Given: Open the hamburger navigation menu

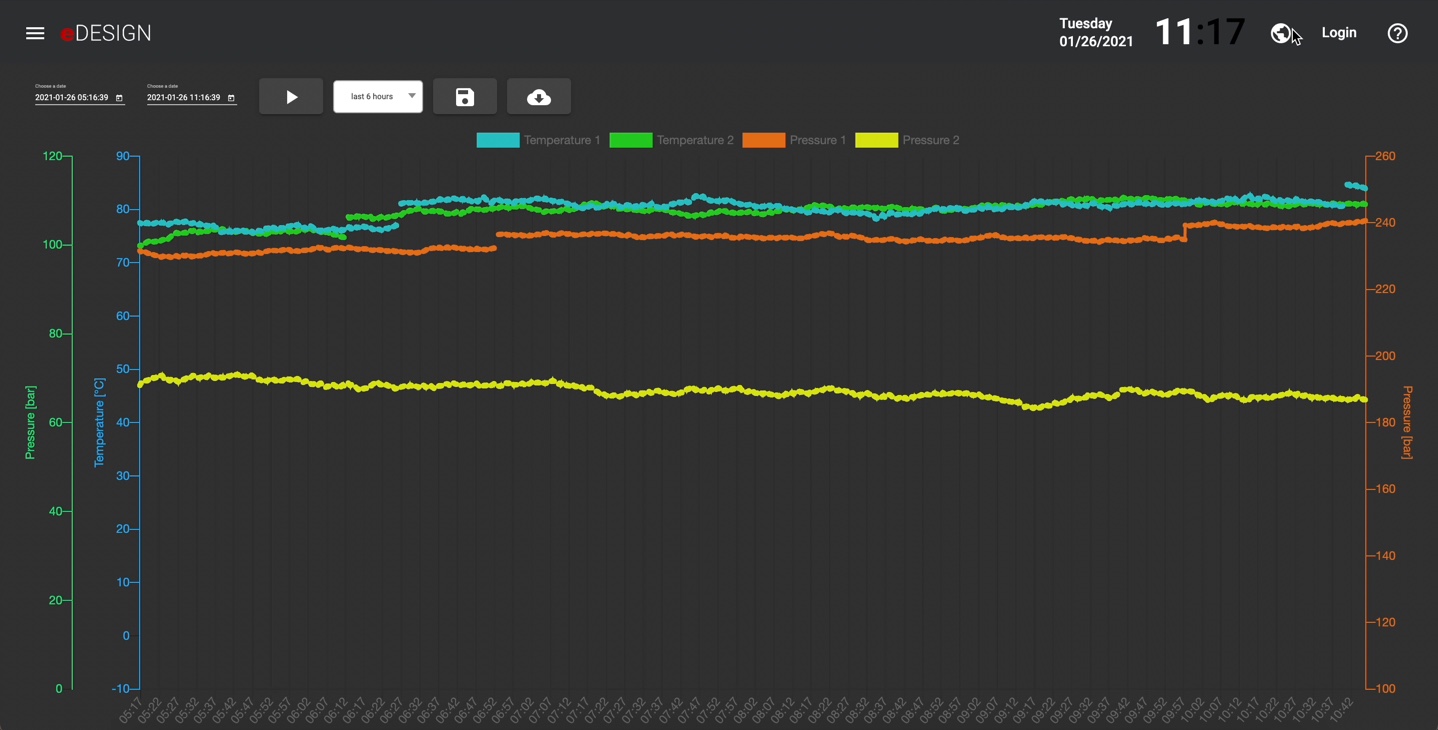Looking at the screenshot, I should coord(35,33).
